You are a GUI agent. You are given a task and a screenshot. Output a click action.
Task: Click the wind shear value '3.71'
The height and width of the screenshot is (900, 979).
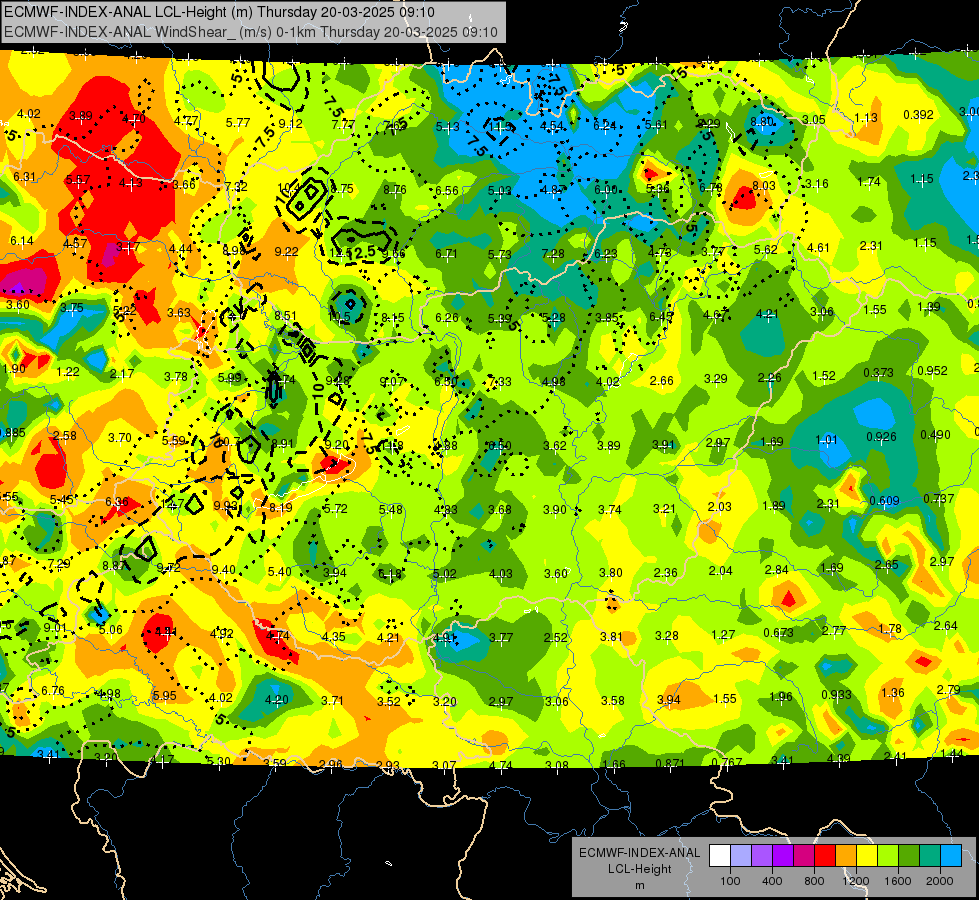pos(332,701)
